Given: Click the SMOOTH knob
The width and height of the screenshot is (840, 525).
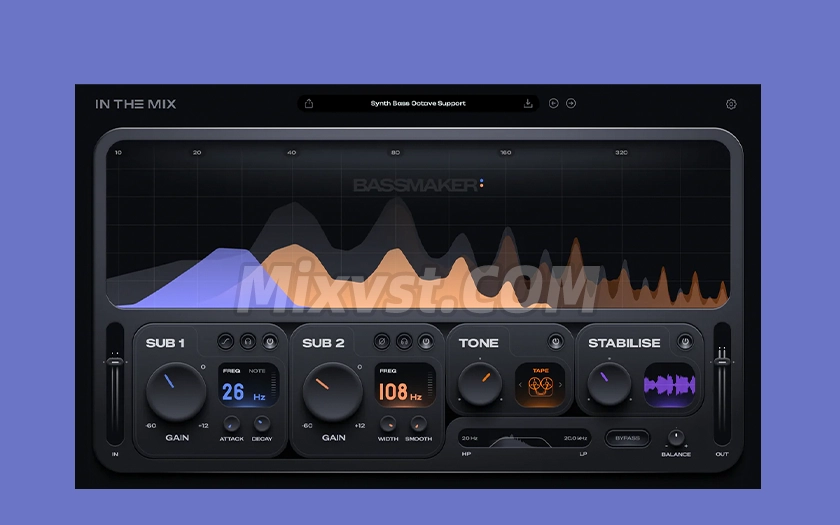Looking at the screenshot, I should [x=418, y=424].
